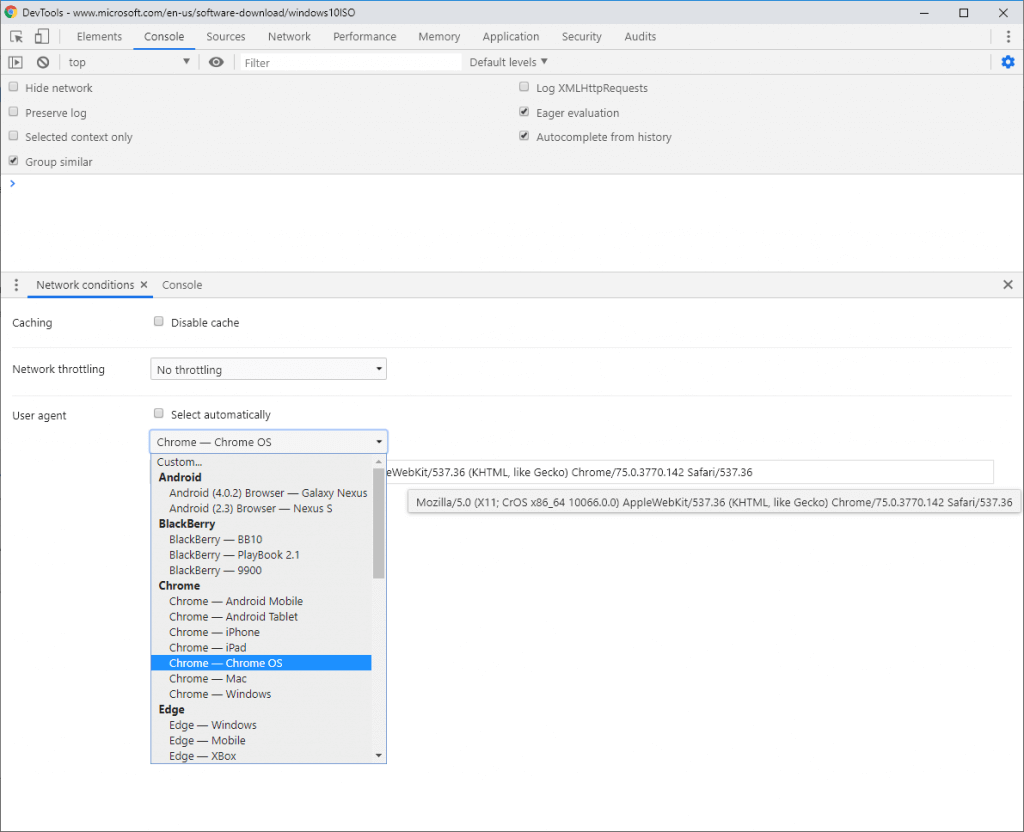Select Chrome — iPhone user agent
Image resolution: width=1024 pixels, height=832 pixels.
point(261,632)
